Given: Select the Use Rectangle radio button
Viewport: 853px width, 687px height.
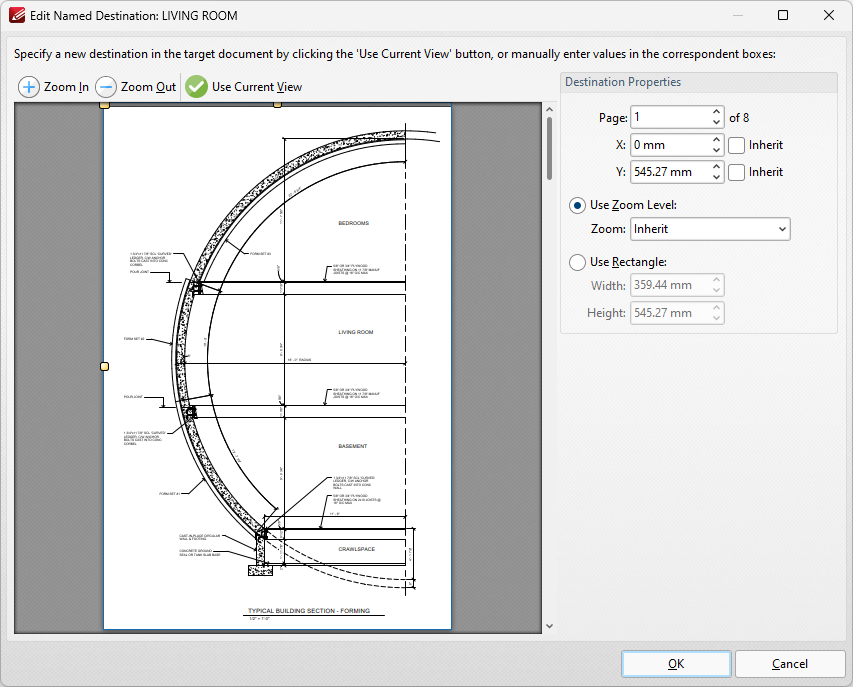Looking at the screenshot, I should pyautogui.click(x=577, y=262).
